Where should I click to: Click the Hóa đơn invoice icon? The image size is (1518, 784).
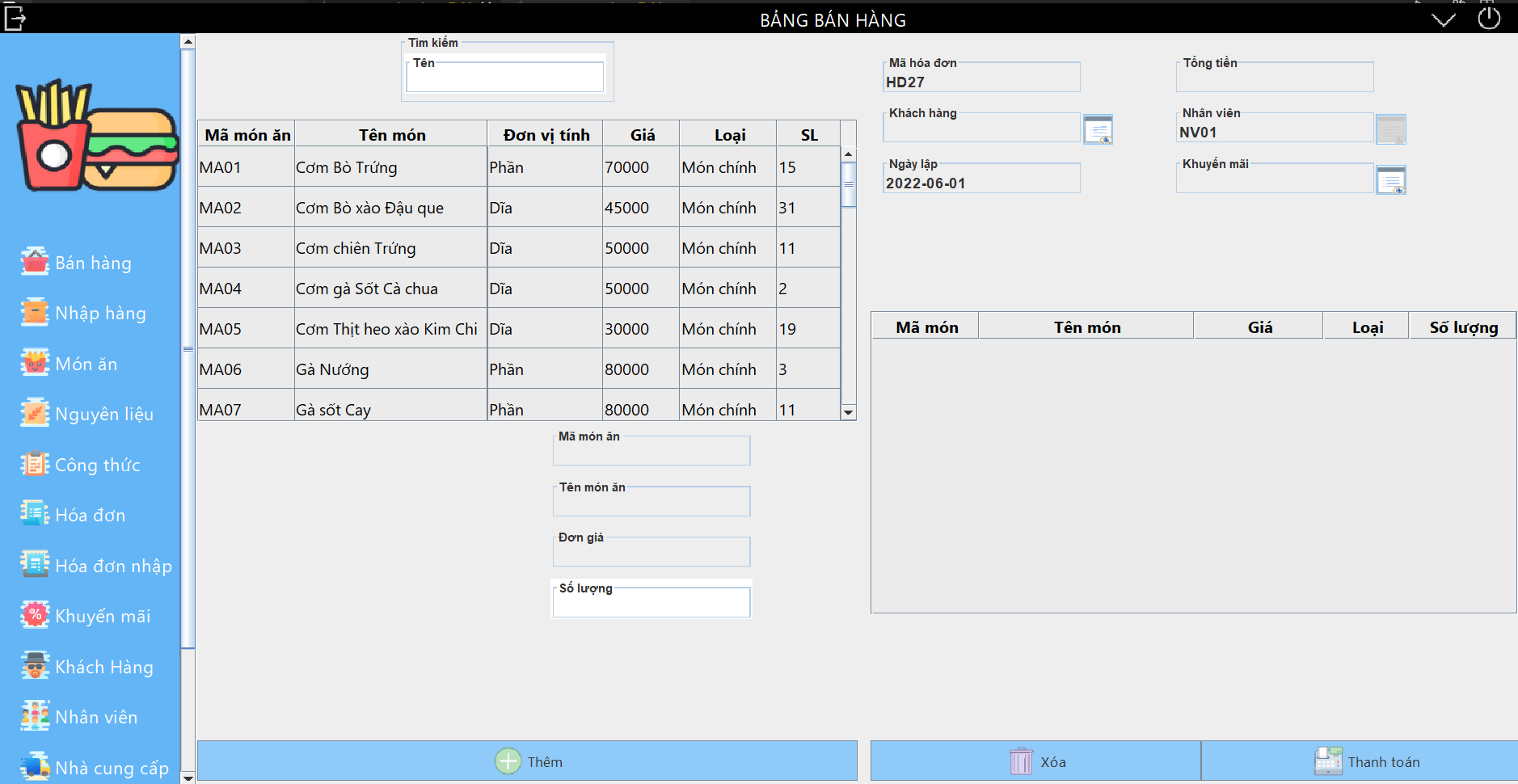tap(34, 515)
